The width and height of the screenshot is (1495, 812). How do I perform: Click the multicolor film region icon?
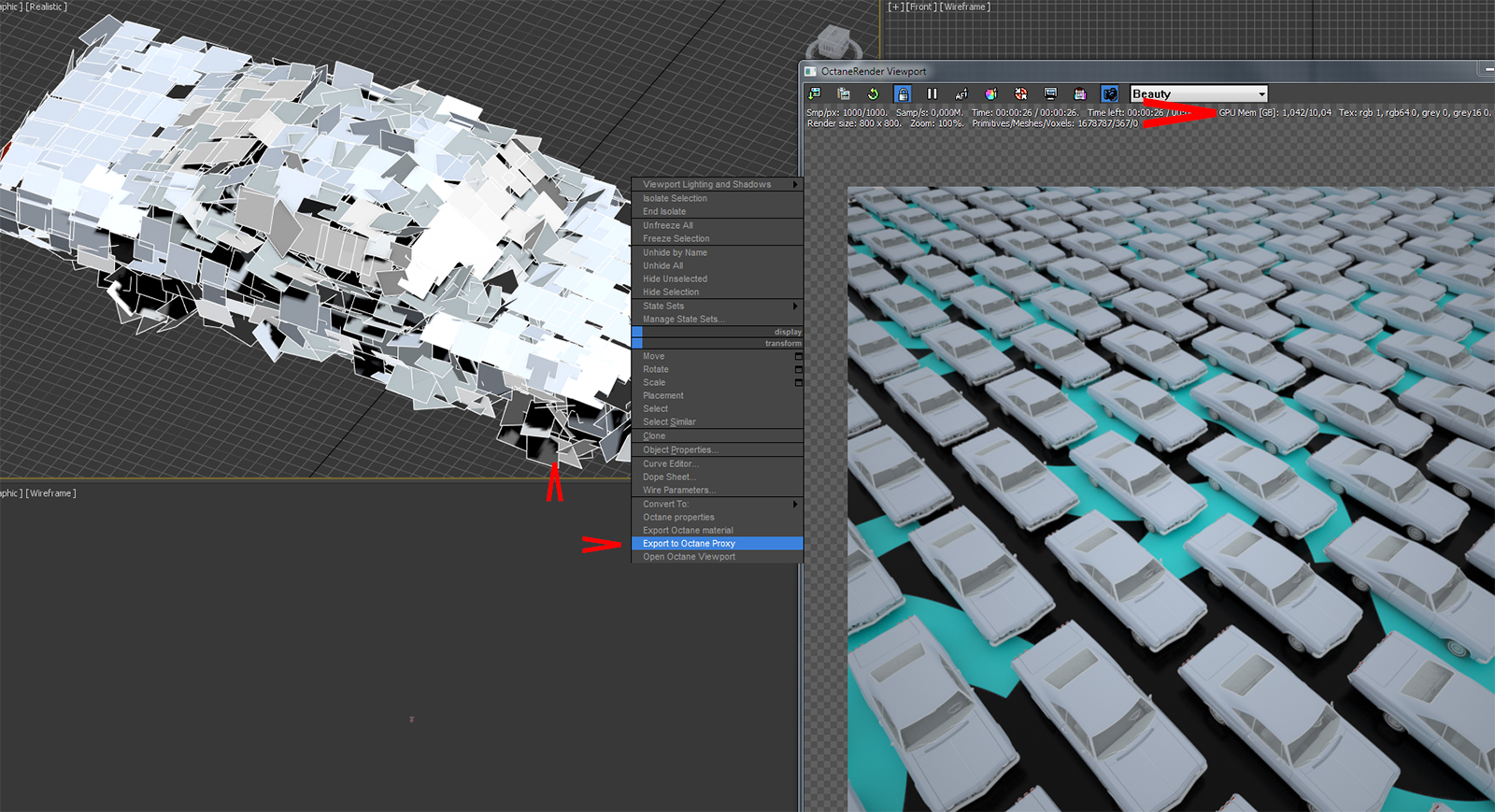coord(1080,93)
